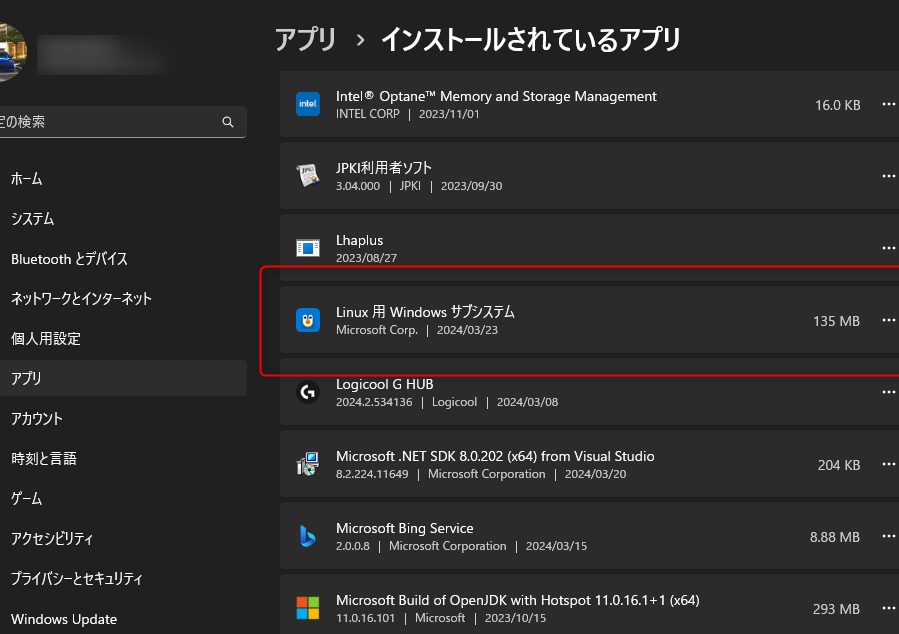Viewport: 899px width, 634px height.
Task: Click the JPKI利用者ソフト app name
Action: 384,168
